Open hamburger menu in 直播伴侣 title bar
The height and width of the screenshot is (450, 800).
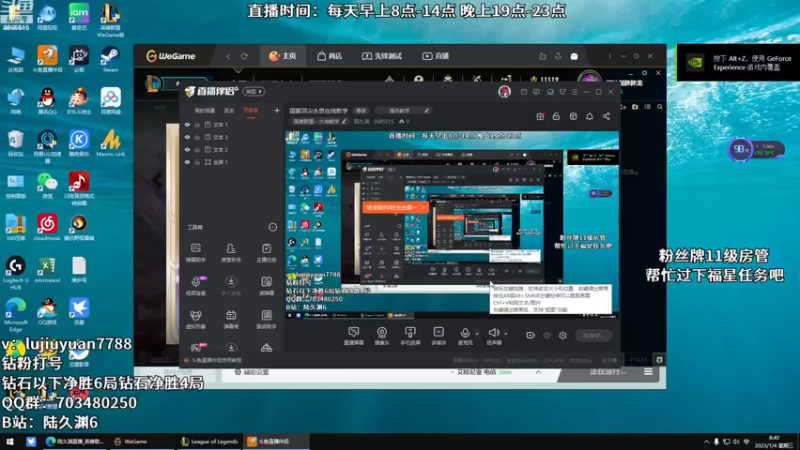[574, 92]
